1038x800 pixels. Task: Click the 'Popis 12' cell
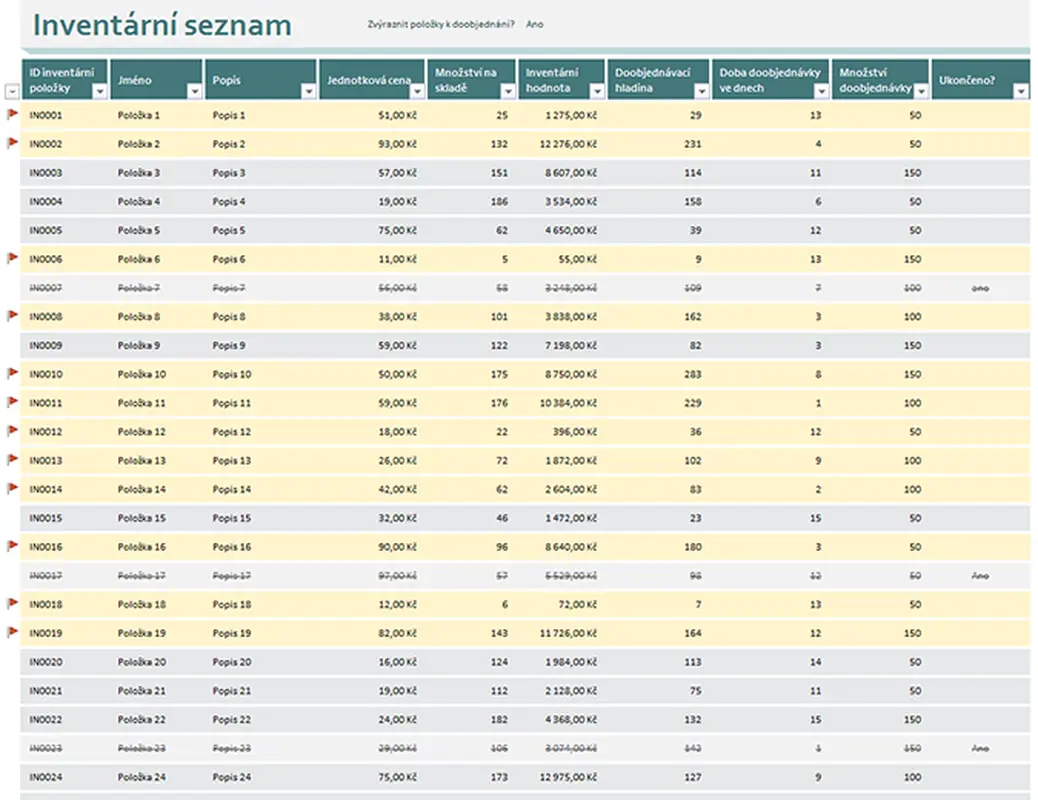tap(232, 432)
